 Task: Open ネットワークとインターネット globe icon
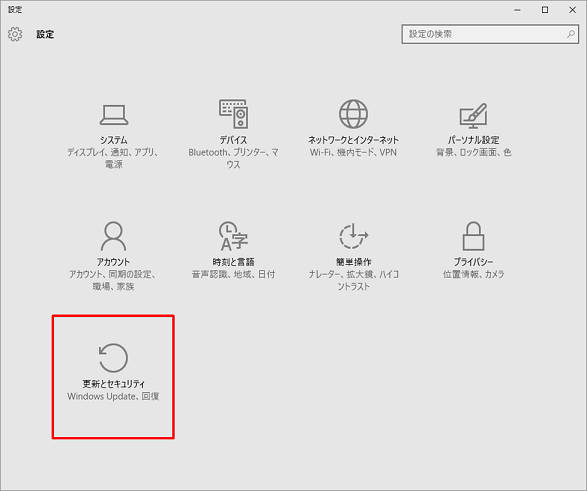point(353,114)
